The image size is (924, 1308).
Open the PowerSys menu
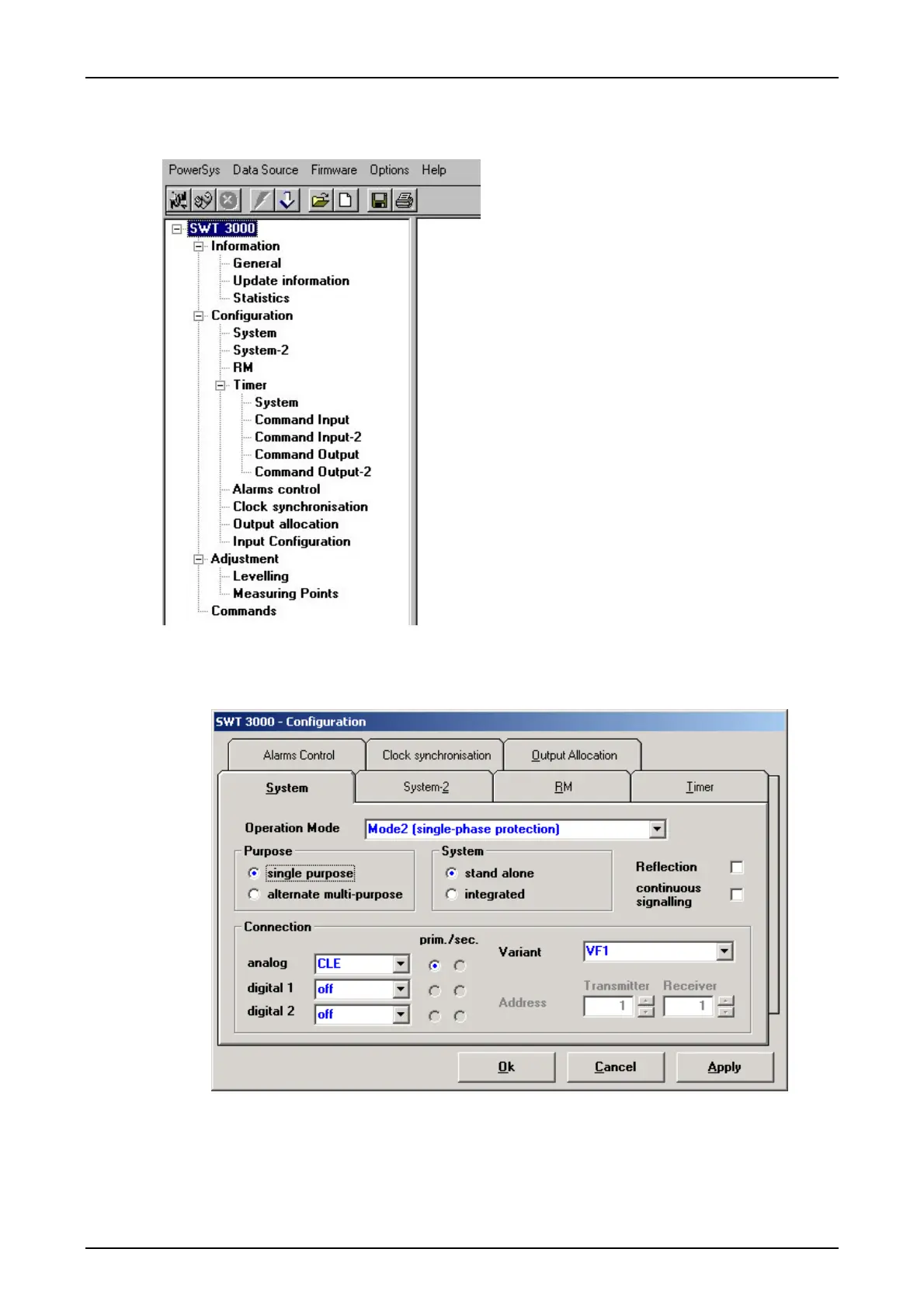[194, 170]
